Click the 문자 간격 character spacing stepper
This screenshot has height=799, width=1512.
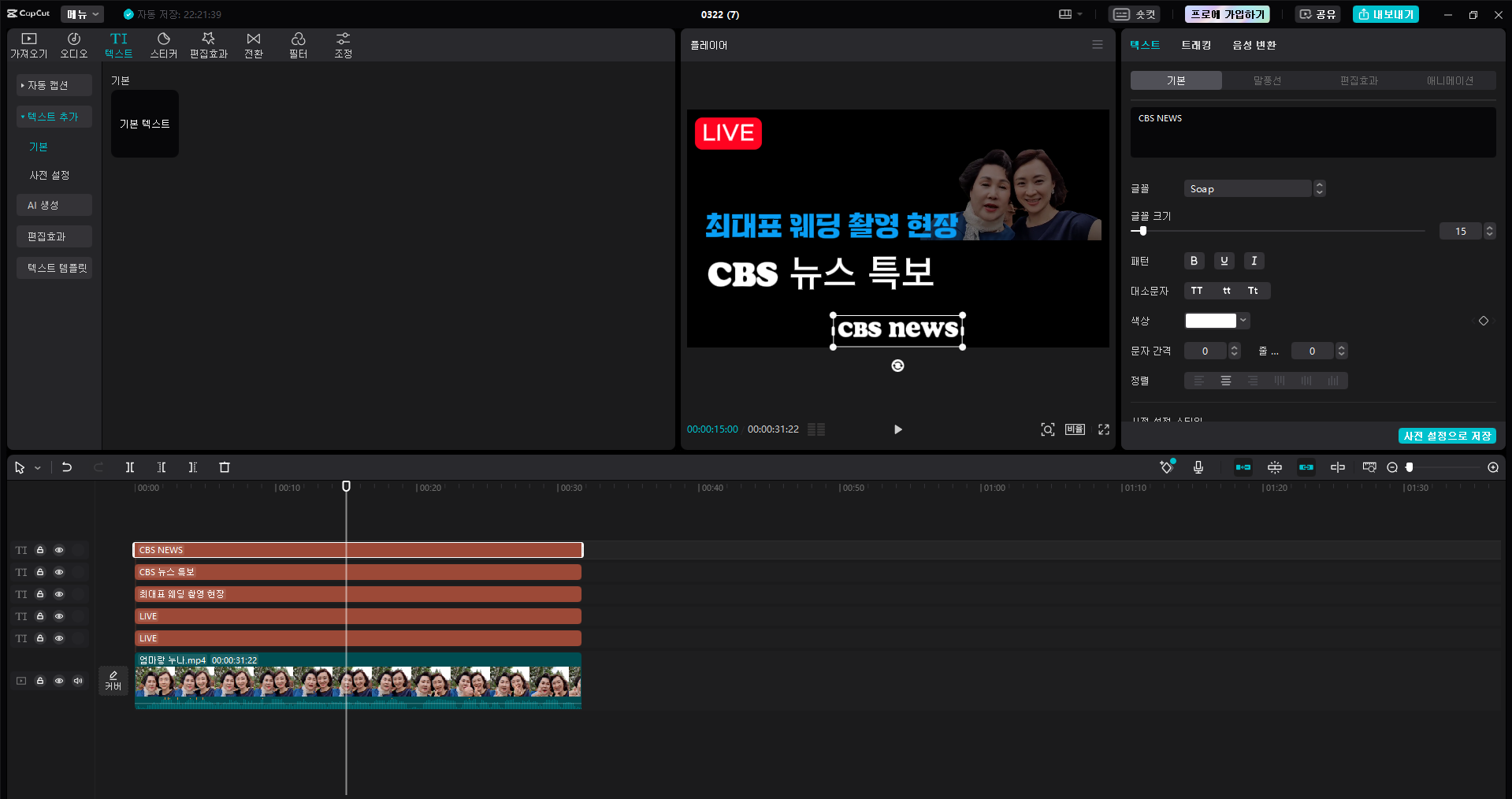pos(1235,351)
